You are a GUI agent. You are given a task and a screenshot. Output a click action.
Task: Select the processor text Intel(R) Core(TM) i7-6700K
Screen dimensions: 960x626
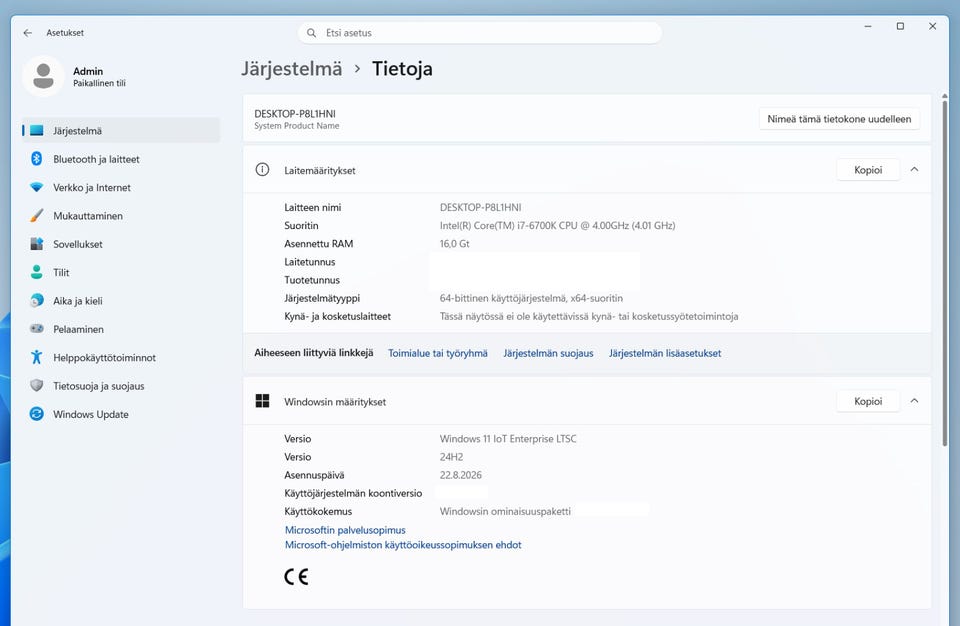557,225
